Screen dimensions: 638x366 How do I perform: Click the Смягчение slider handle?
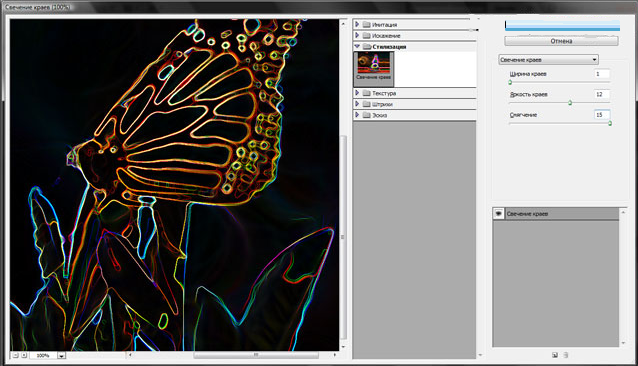(610, 123)
